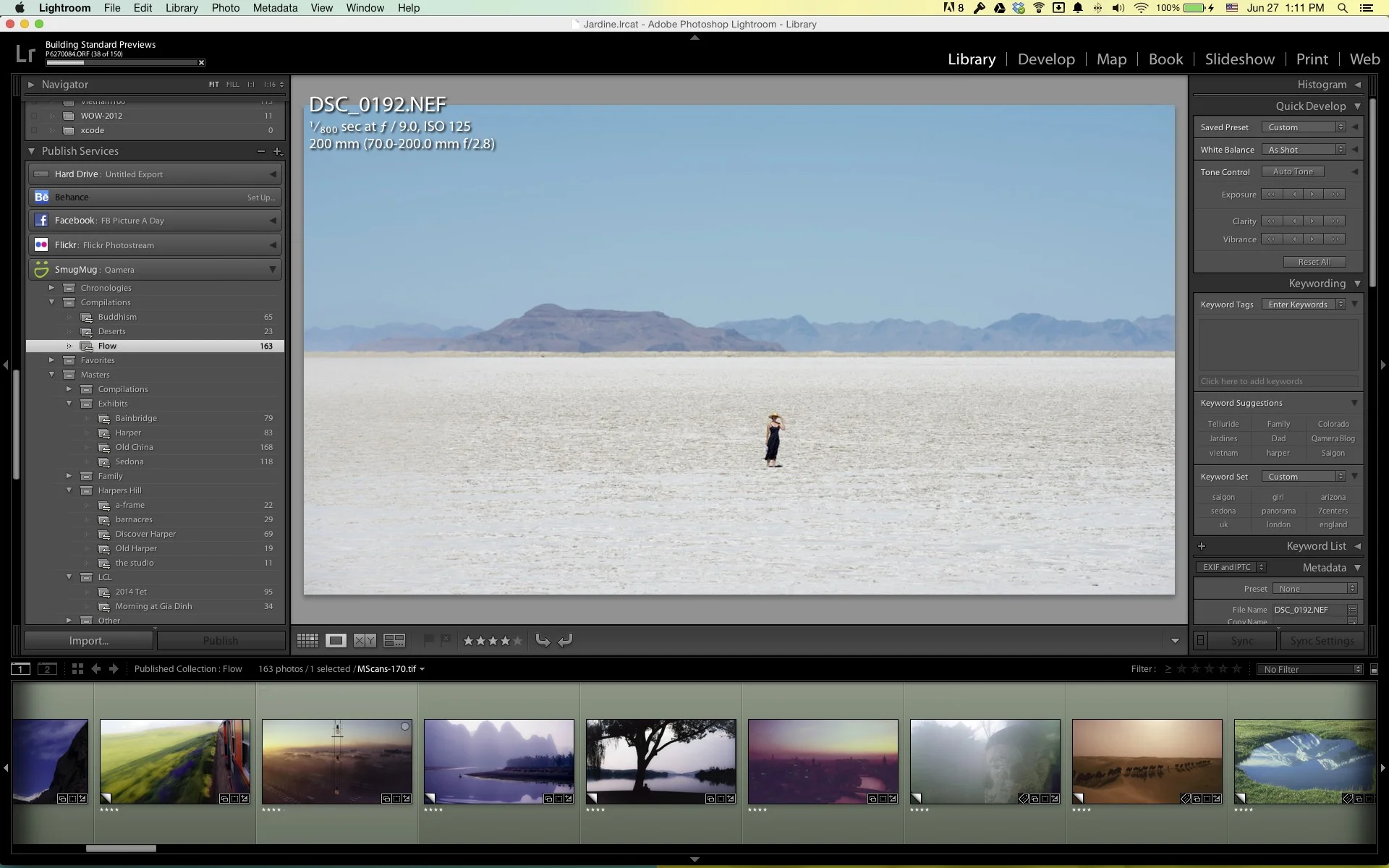Switch to Loupe view
1389x868 pixels.
click(x=336, y=640)
